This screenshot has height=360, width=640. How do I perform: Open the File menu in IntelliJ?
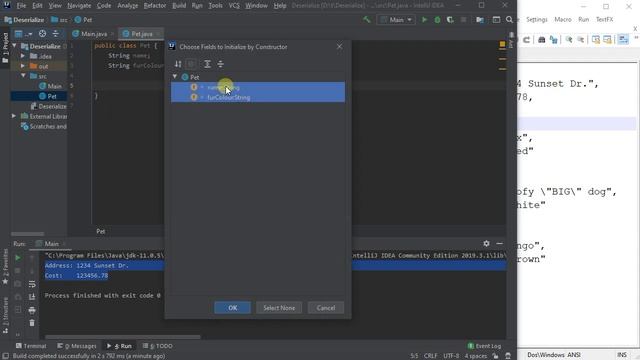click(21, 6)
